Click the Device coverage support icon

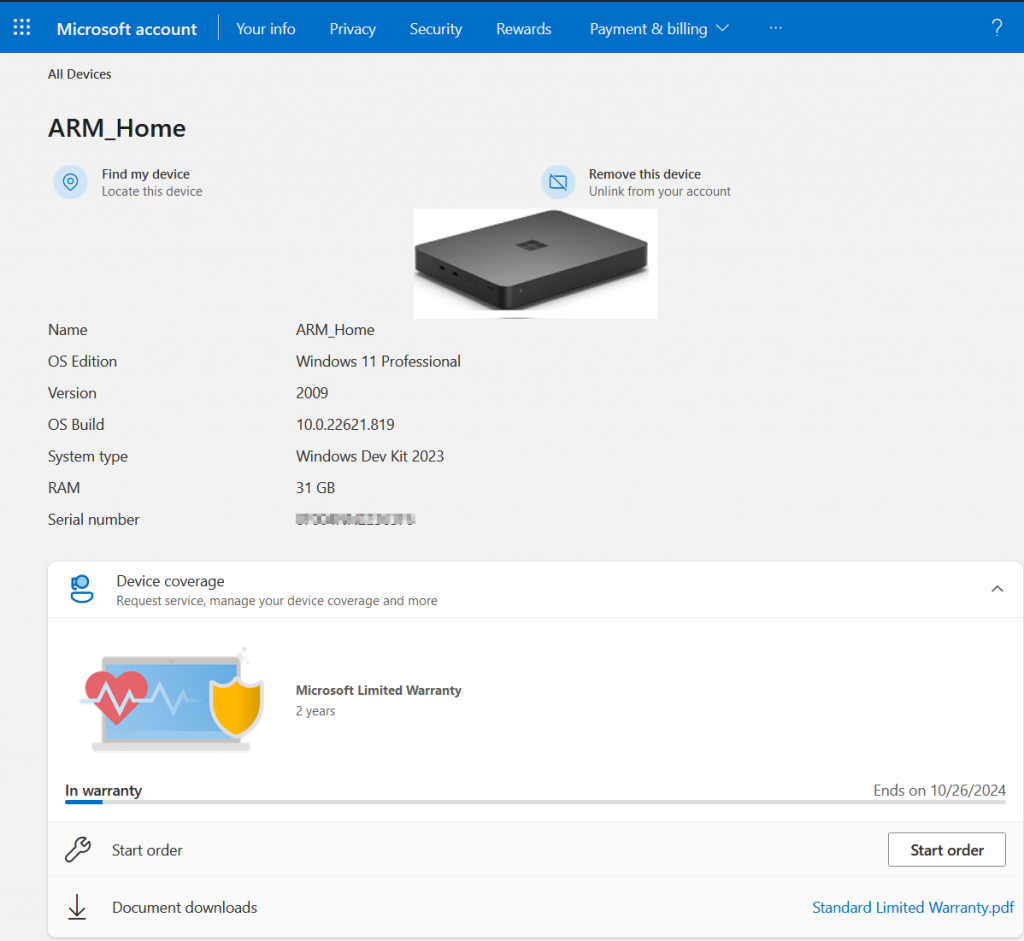tap(81, 589)
